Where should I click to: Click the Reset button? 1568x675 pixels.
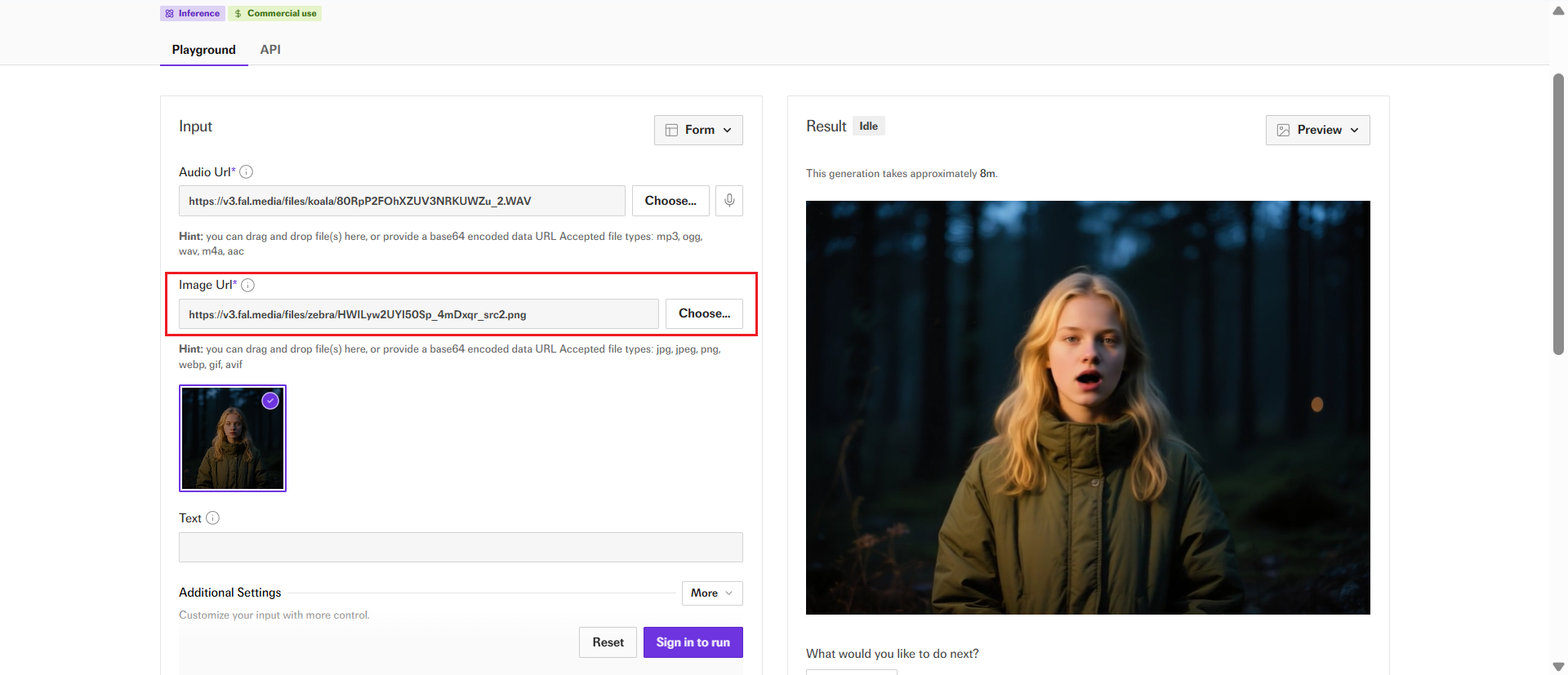point(608,642)
